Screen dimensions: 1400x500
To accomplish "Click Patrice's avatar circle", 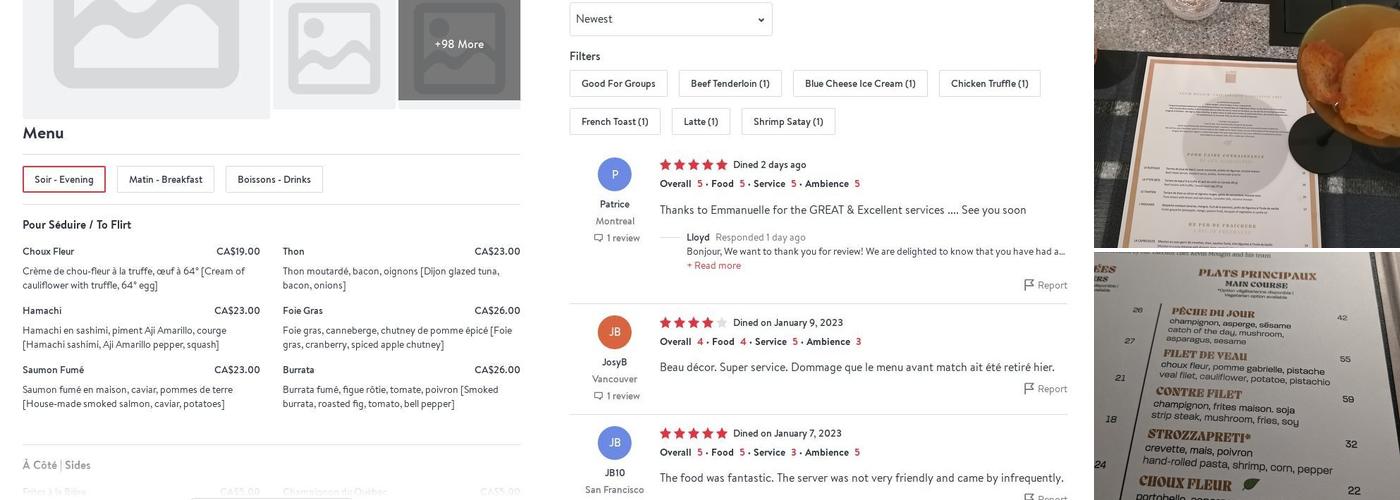I will 615,175.
